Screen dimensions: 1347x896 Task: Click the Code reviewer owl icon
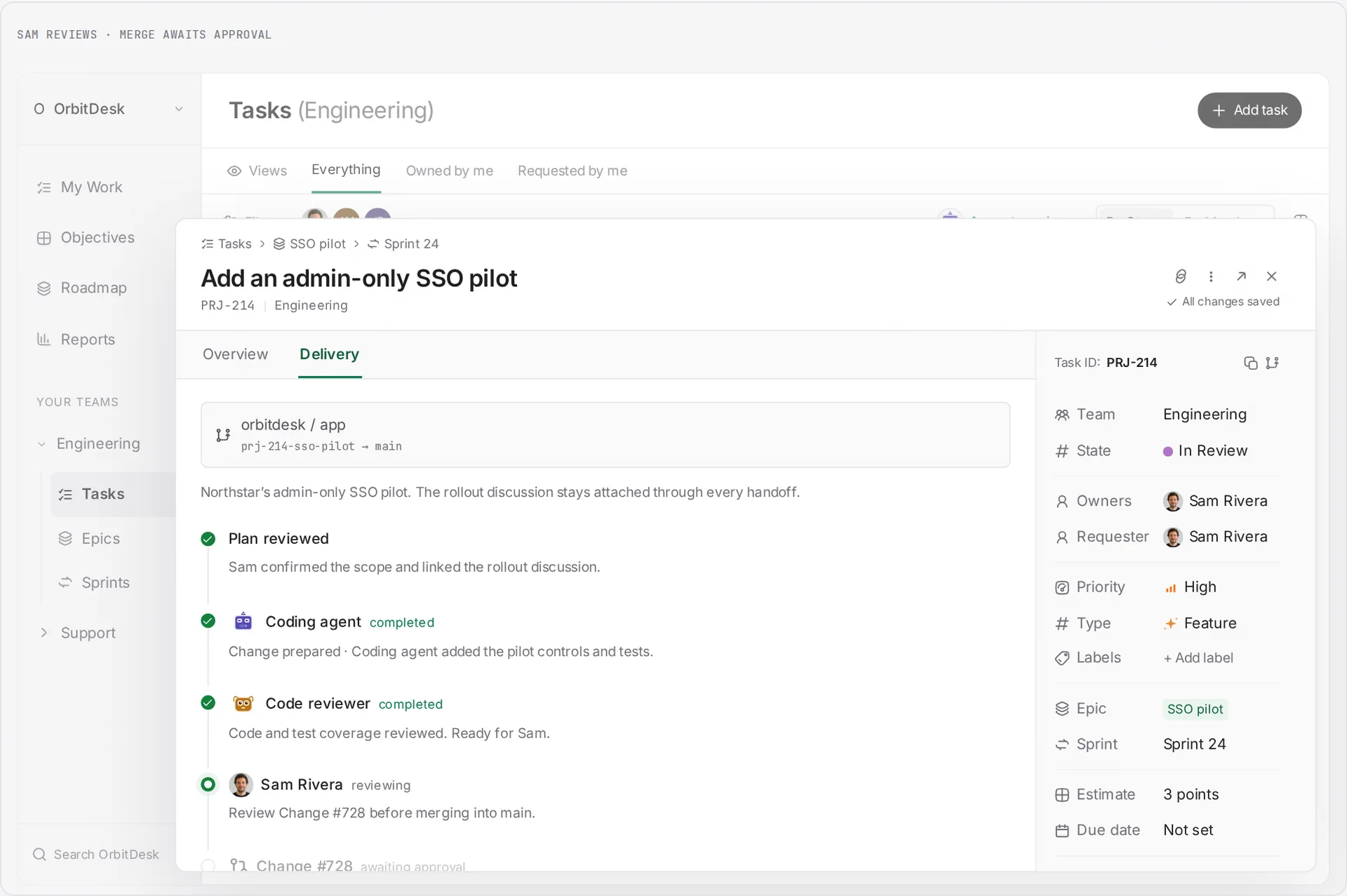[243, 703]
